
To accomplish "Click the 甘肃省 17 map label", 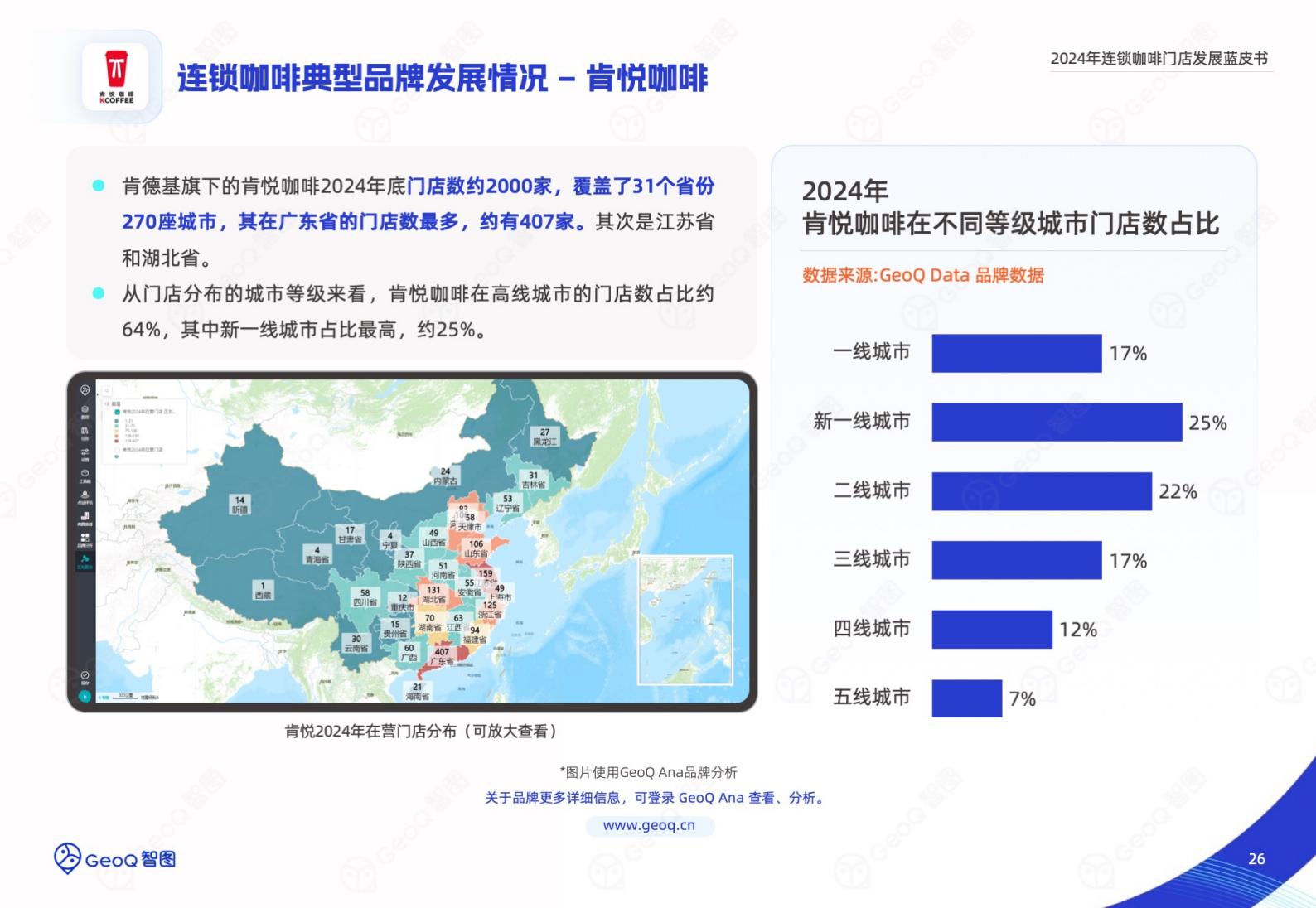I will point(350,534).
